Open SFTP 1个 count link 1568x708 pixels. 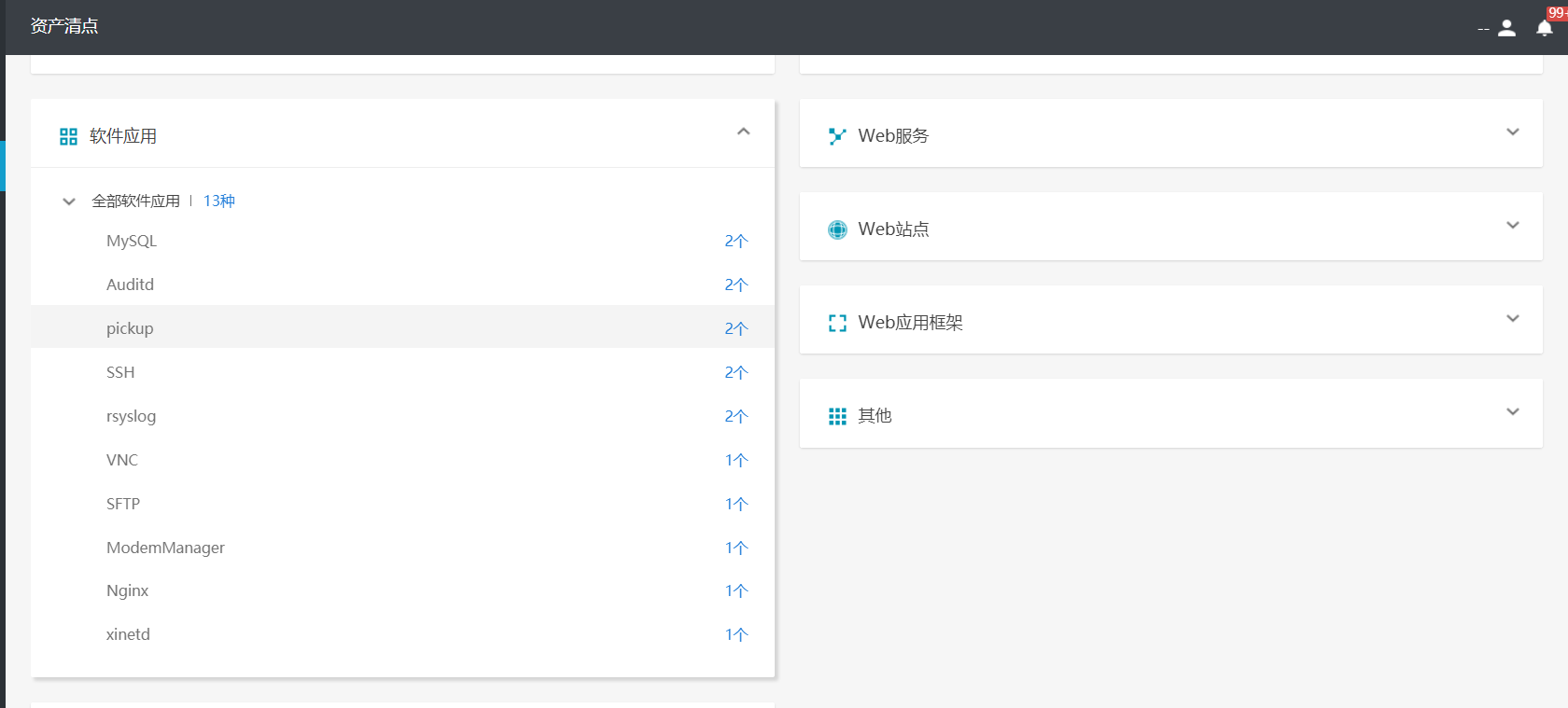(736, 504)
